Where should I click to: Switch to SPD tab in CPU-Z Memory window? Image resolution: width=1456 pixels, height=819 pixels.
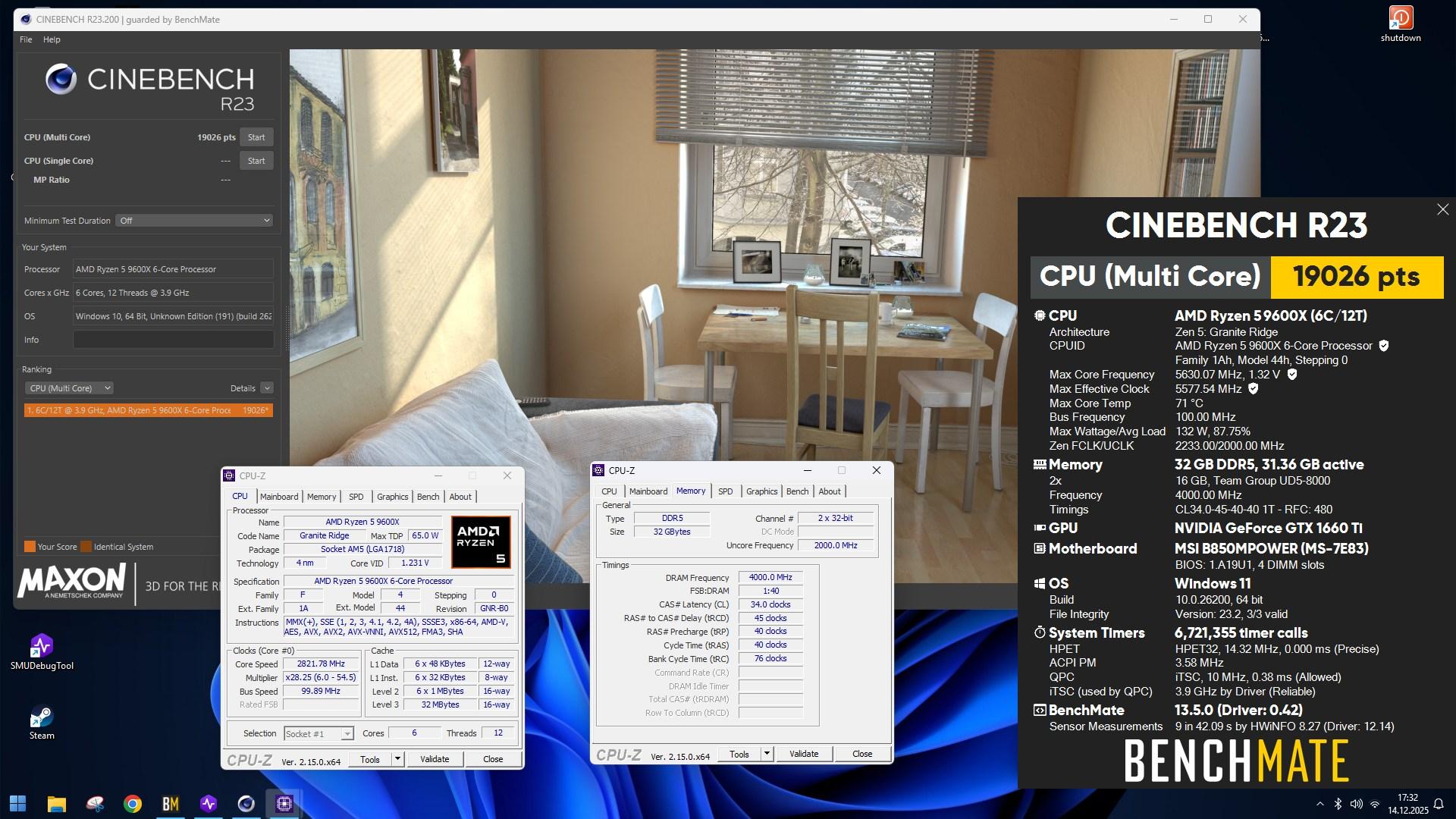point(725,491)
